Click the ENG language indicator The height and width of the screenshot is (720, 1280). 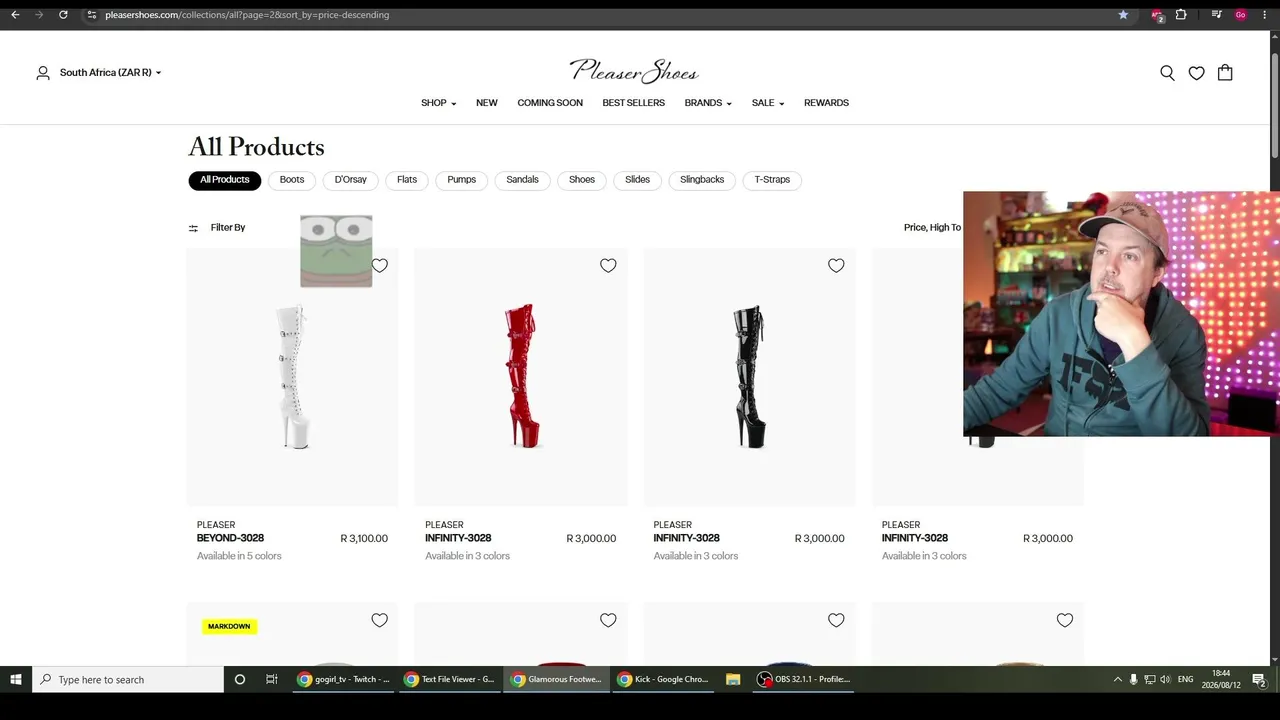(x=1186, y=680)
